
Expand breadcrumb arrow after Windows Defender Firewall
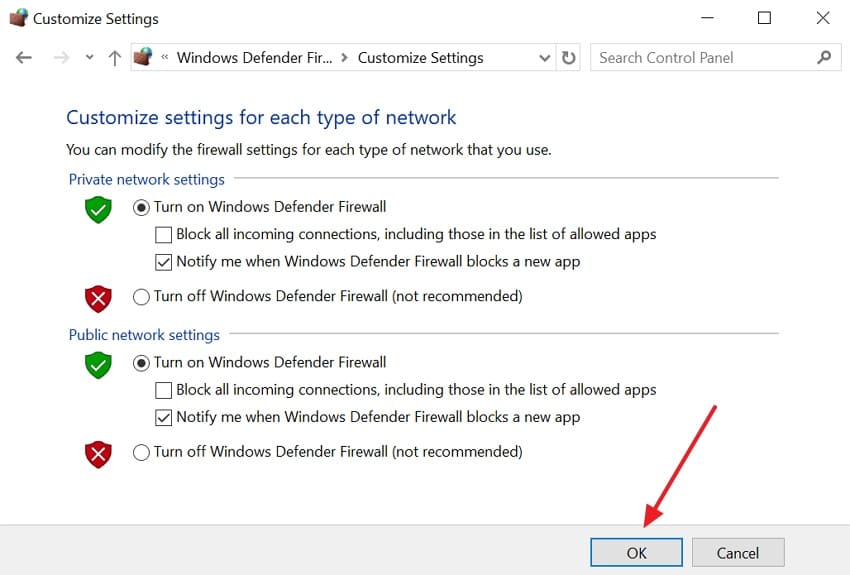point(344,57)
